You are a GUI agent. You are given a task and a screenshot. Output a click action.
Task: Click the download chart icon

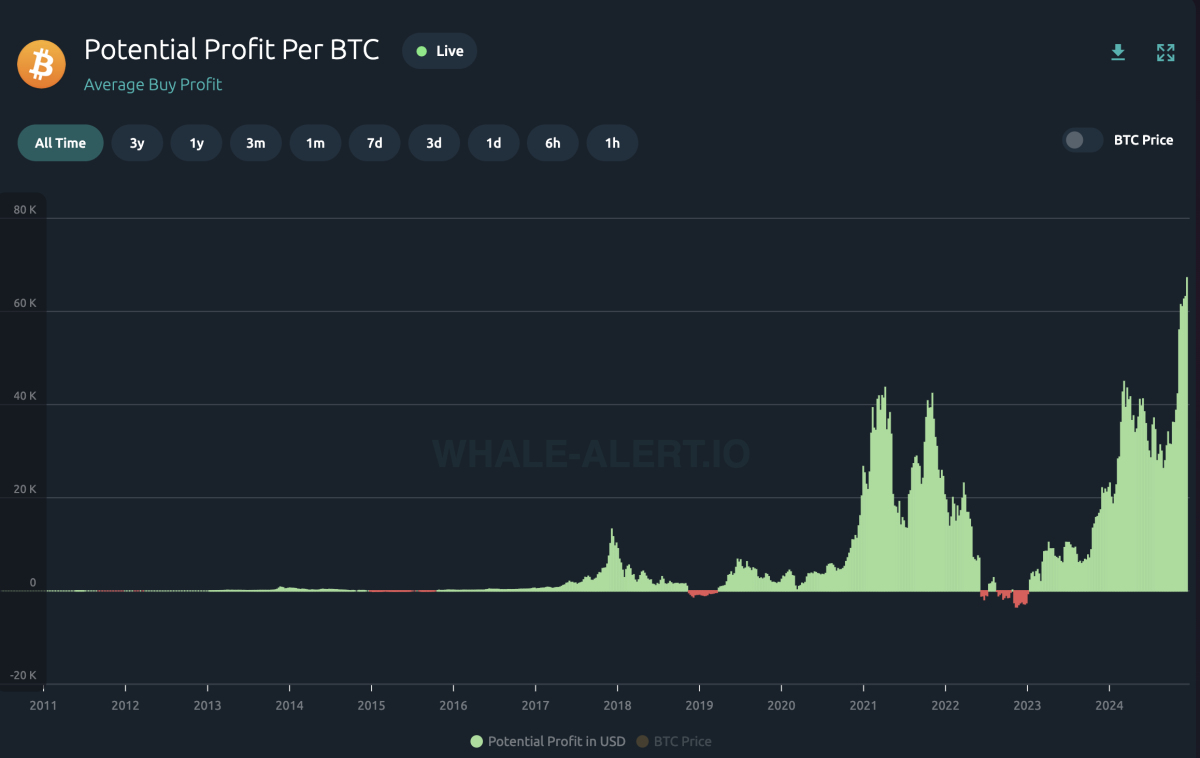1118,52
